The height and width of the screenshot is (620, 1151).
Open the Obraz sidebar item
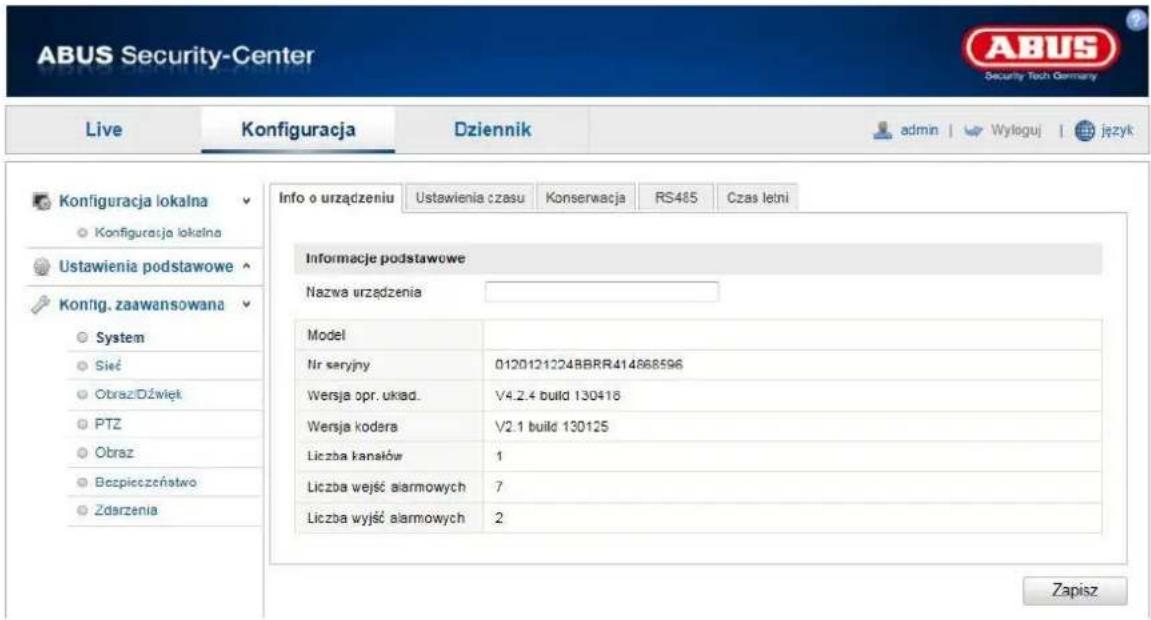click(x=115, y=453)
